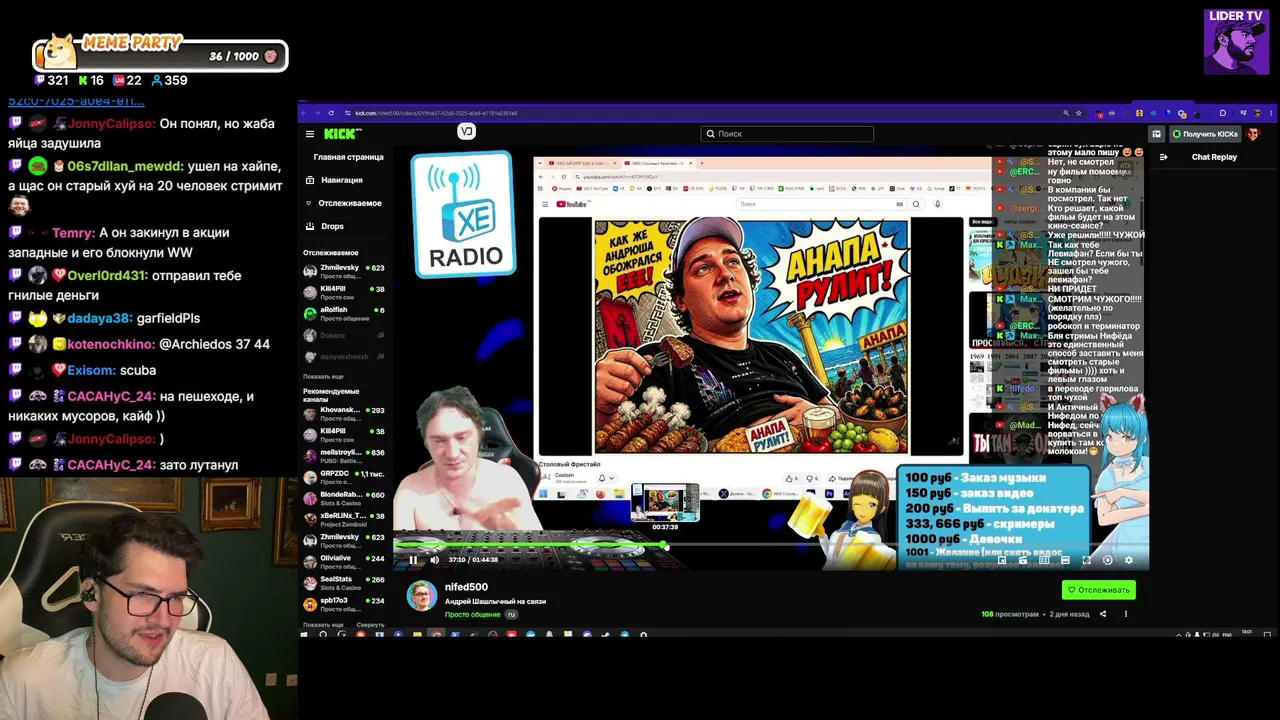Go to the Kick logo home

click(342, 133)
